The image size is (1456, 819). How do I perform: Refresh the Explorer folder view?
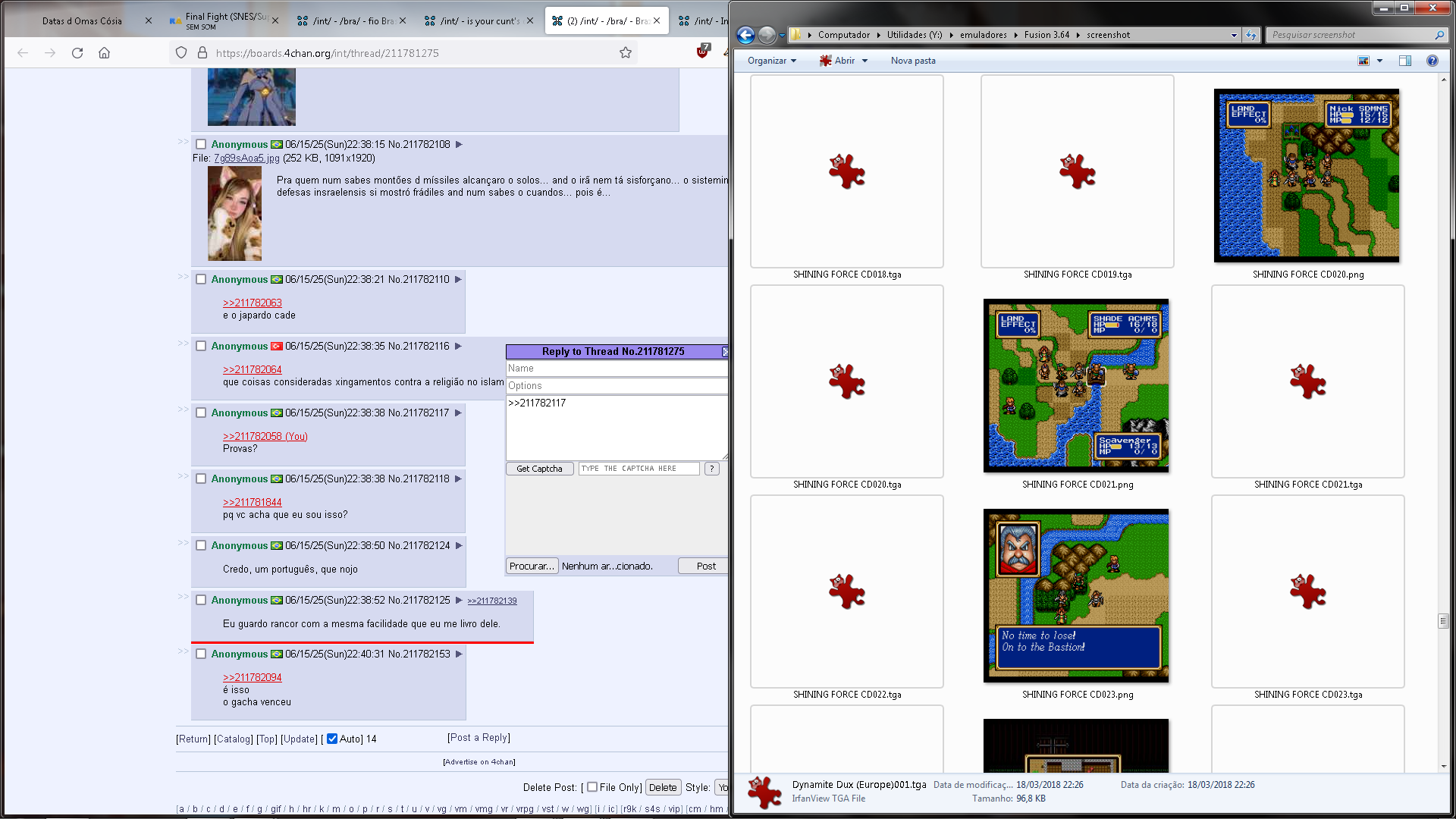click(x=1251, y=35)
